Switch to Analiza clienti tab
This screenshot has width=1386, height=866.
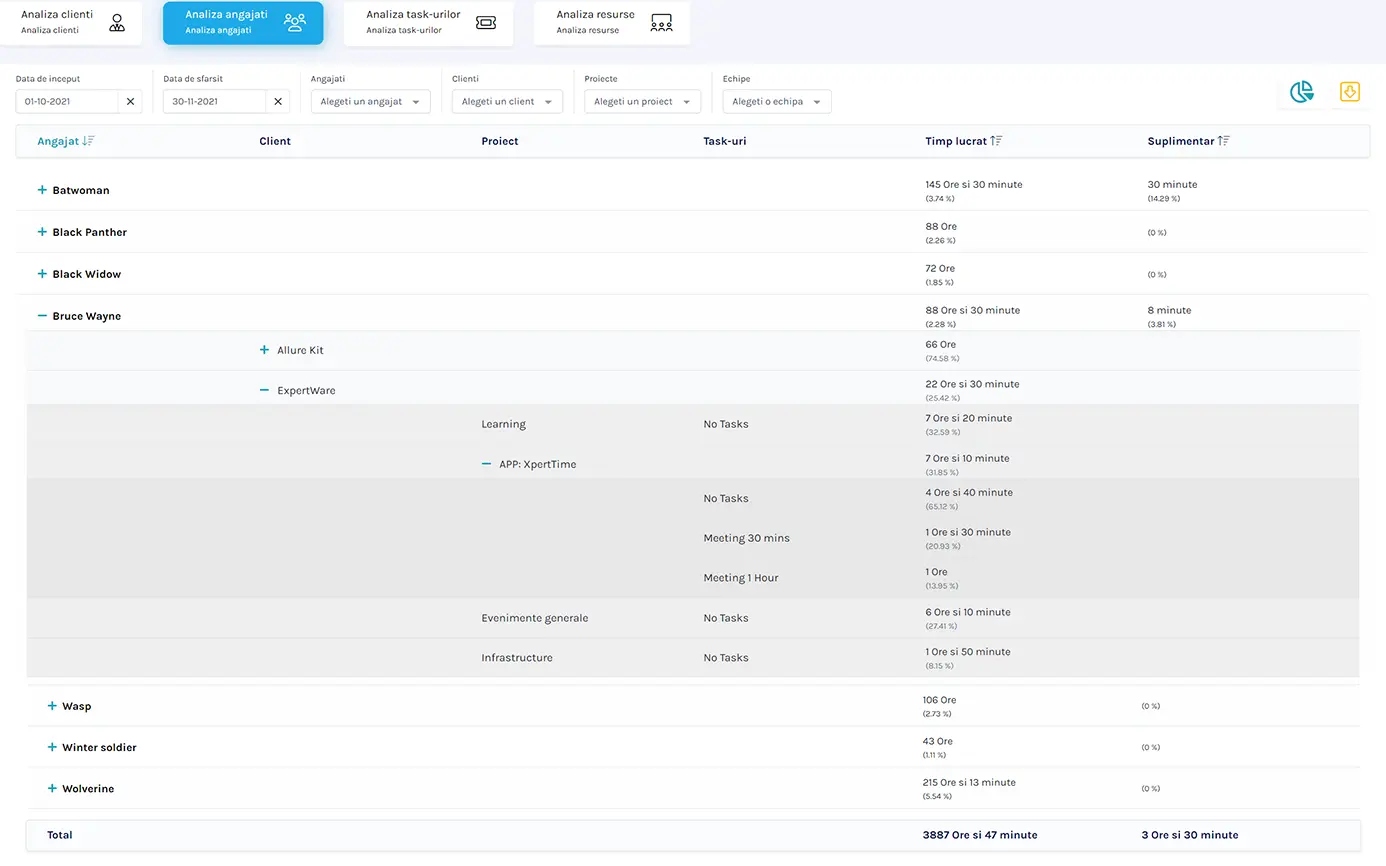[71, 22]
